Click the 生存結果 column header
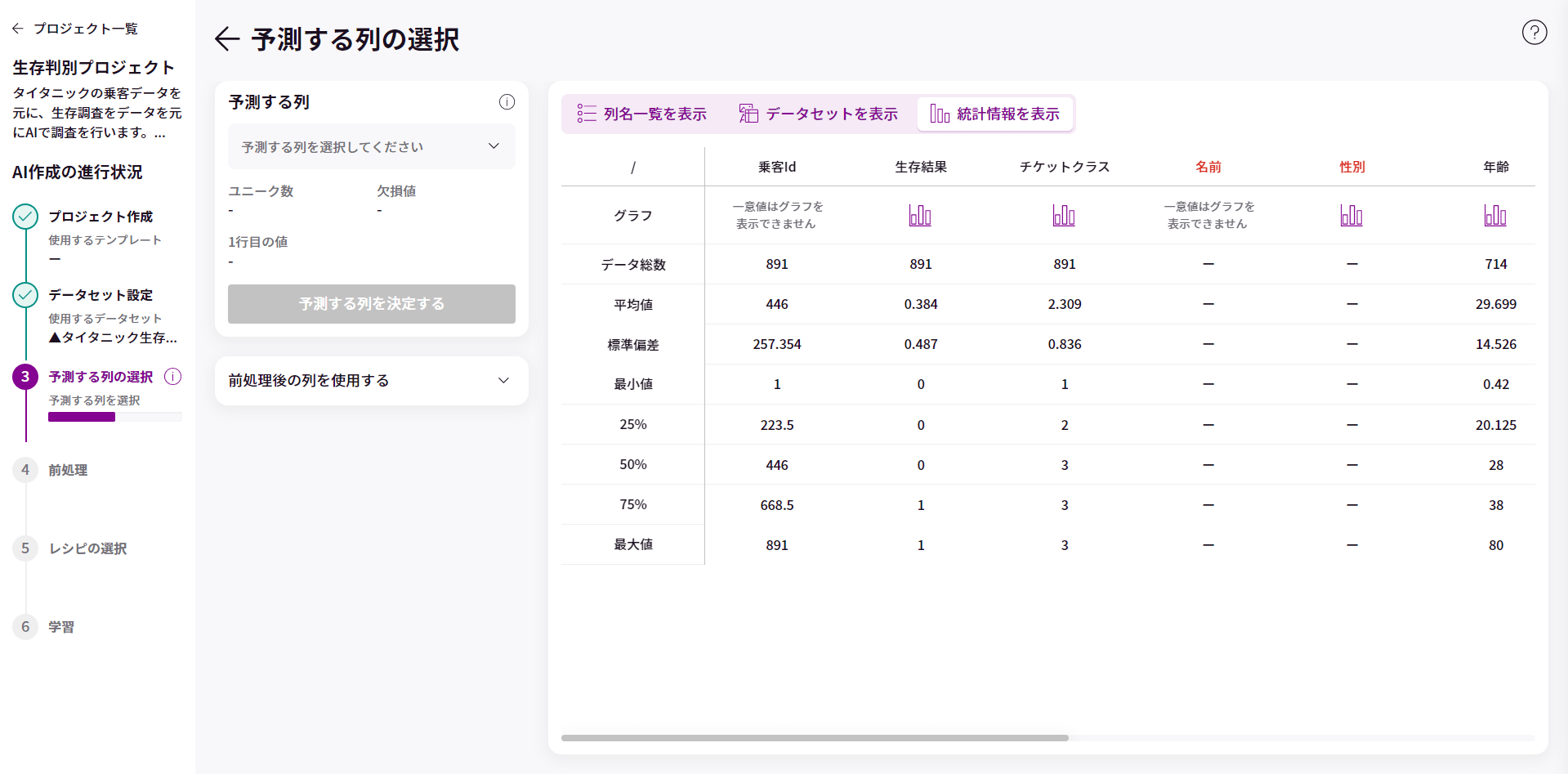The width and height of the screenshot is (1568, 774). point(921,168)
